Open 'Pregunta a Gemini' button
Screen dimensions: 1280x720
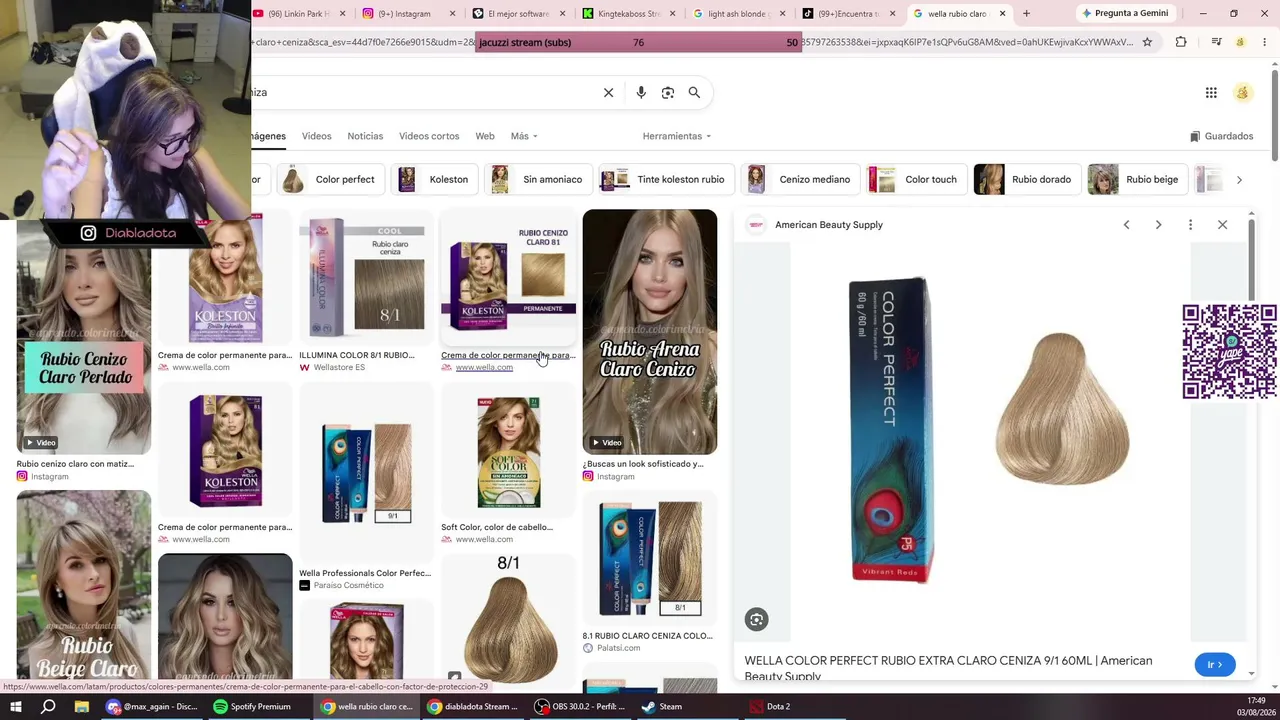coord(1125,14)
